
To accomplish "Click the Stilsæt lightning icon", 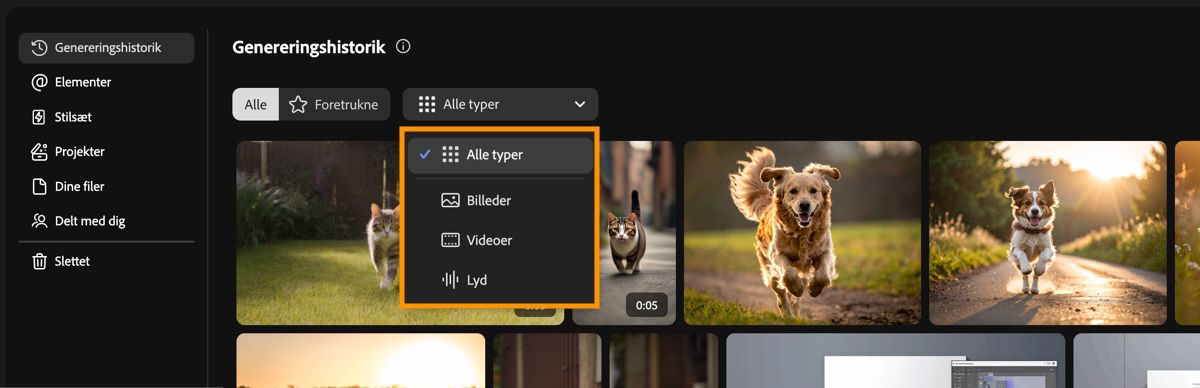I will tap(40, 117).
